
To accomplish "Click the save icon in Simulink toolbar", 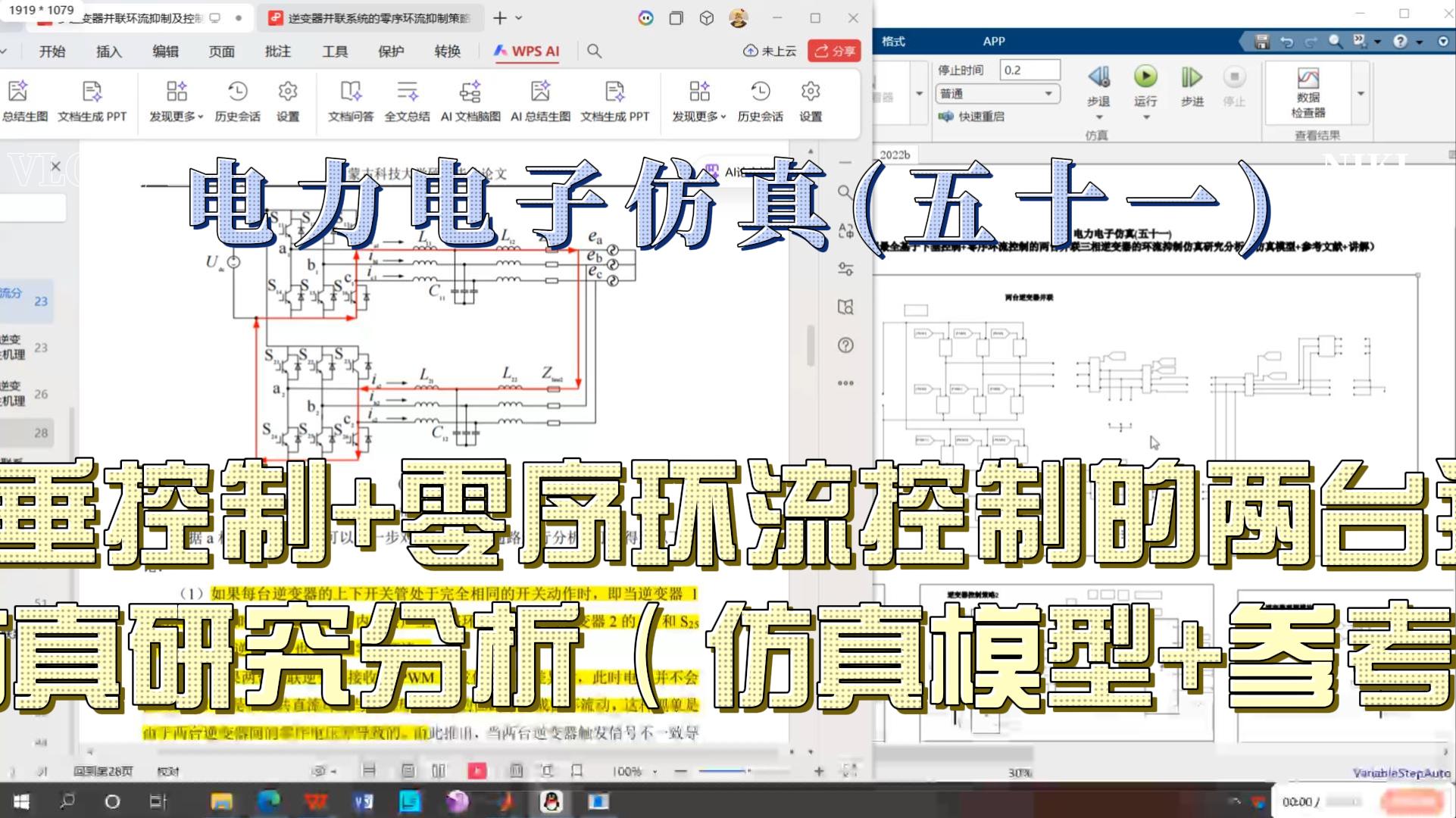I will pos(1261,42).
